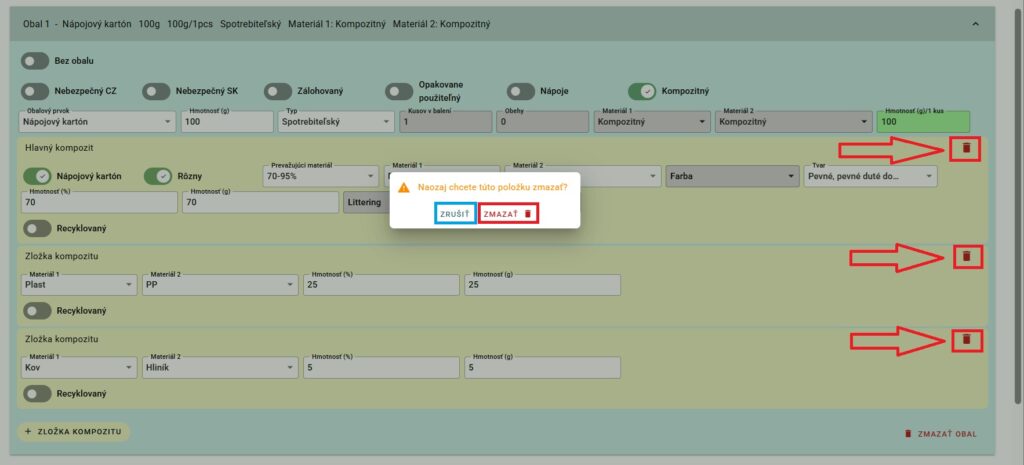Viewport: 1024px width, 465px height.
Task: Open Prevažujúci materiál 70-95% dropdown
Action: click(320, 176)
